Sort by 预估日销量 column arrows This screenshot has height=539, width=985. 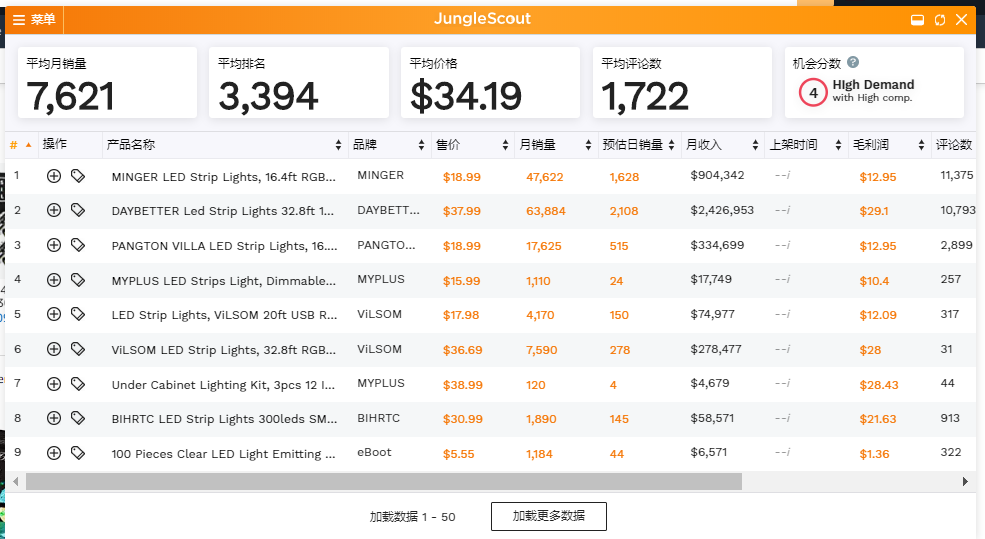click(x=671, y=145)
